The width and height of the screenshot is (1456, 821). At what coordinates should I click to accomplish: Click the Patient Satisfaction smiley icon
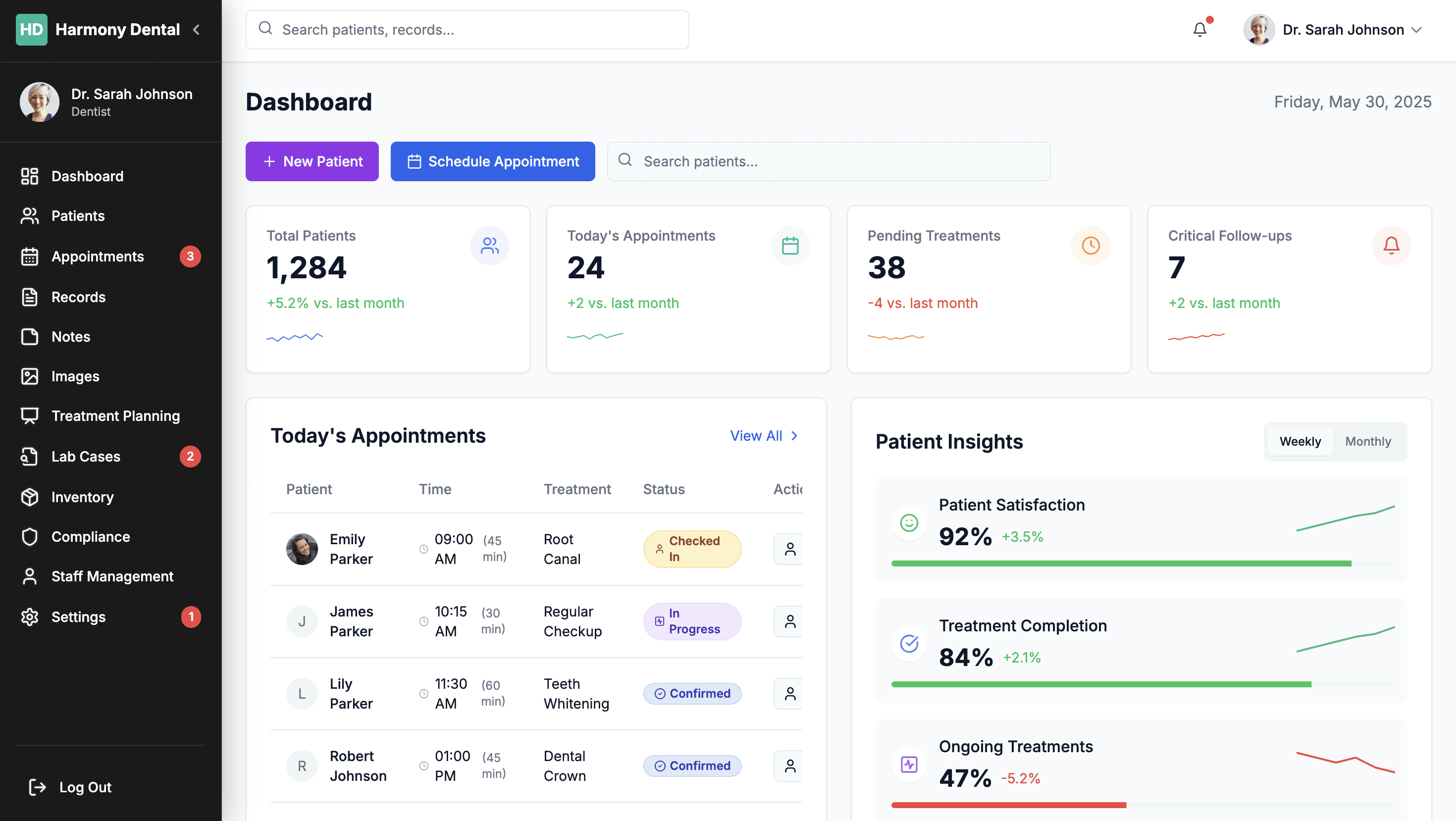coord(909,523)
